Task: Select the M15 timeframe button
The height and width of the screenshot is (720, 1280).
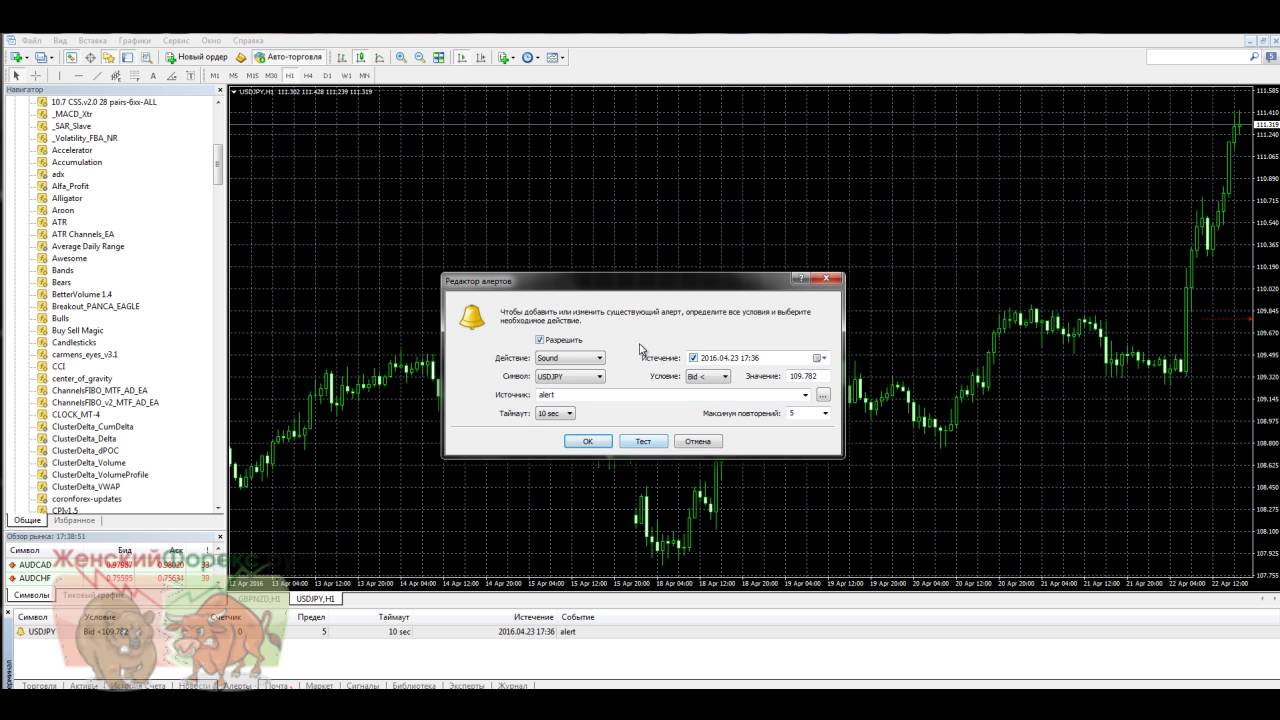Action: [x=252, y=75]
